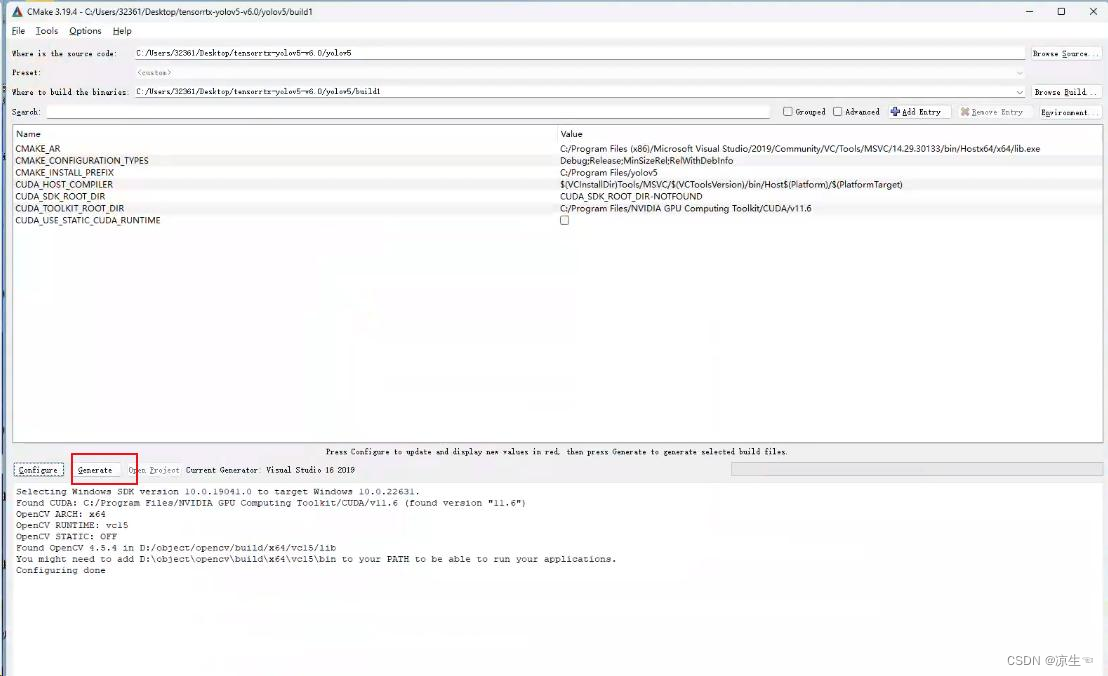Expand the source code path dropdown
The width and height of the screenshot is (1108, 676).
(x=1019, y=52)
